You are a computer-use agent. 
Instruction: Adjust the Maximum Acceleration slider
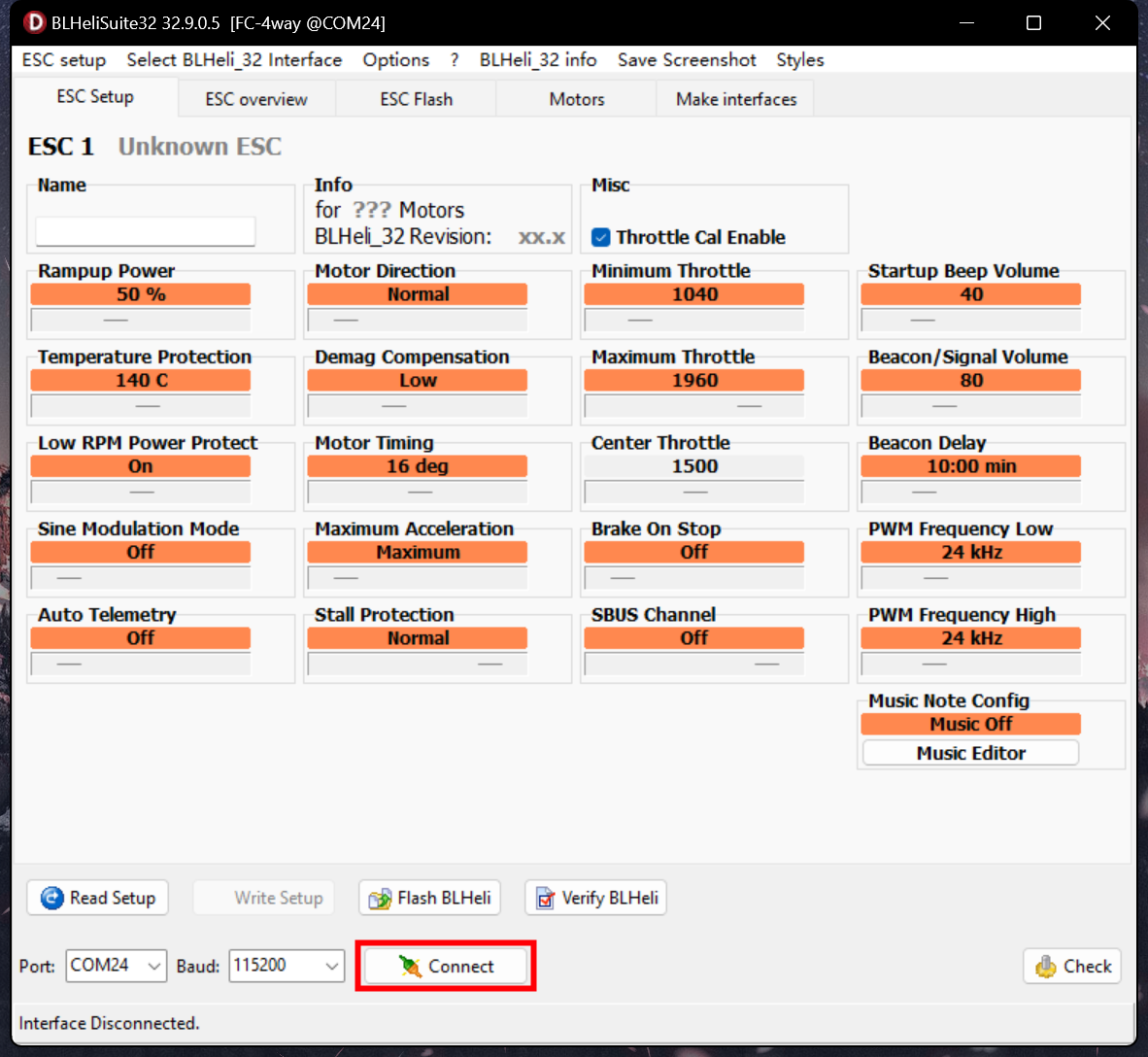coord(418,578)
